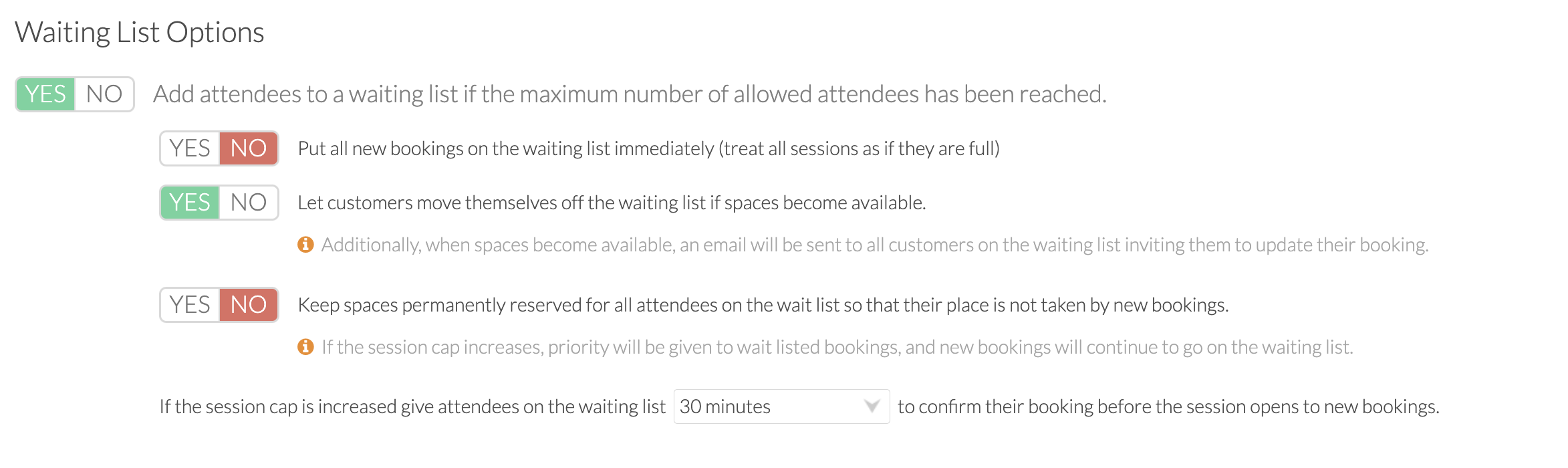Enable YES for adding attendees to waiting list

[45, 94]
